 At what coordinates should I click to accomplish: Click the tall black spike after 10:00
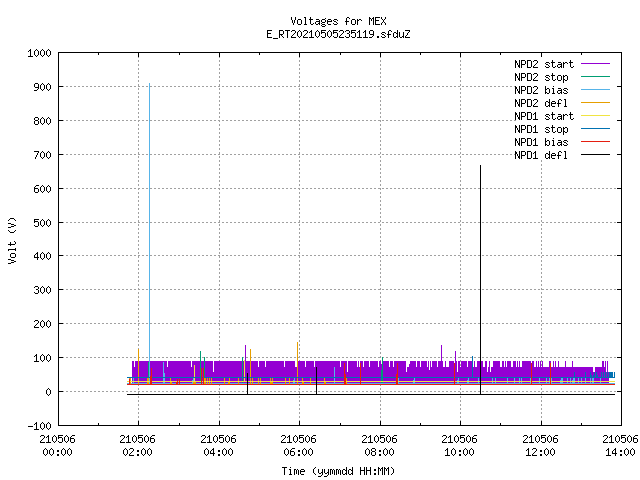coord(480,278)
